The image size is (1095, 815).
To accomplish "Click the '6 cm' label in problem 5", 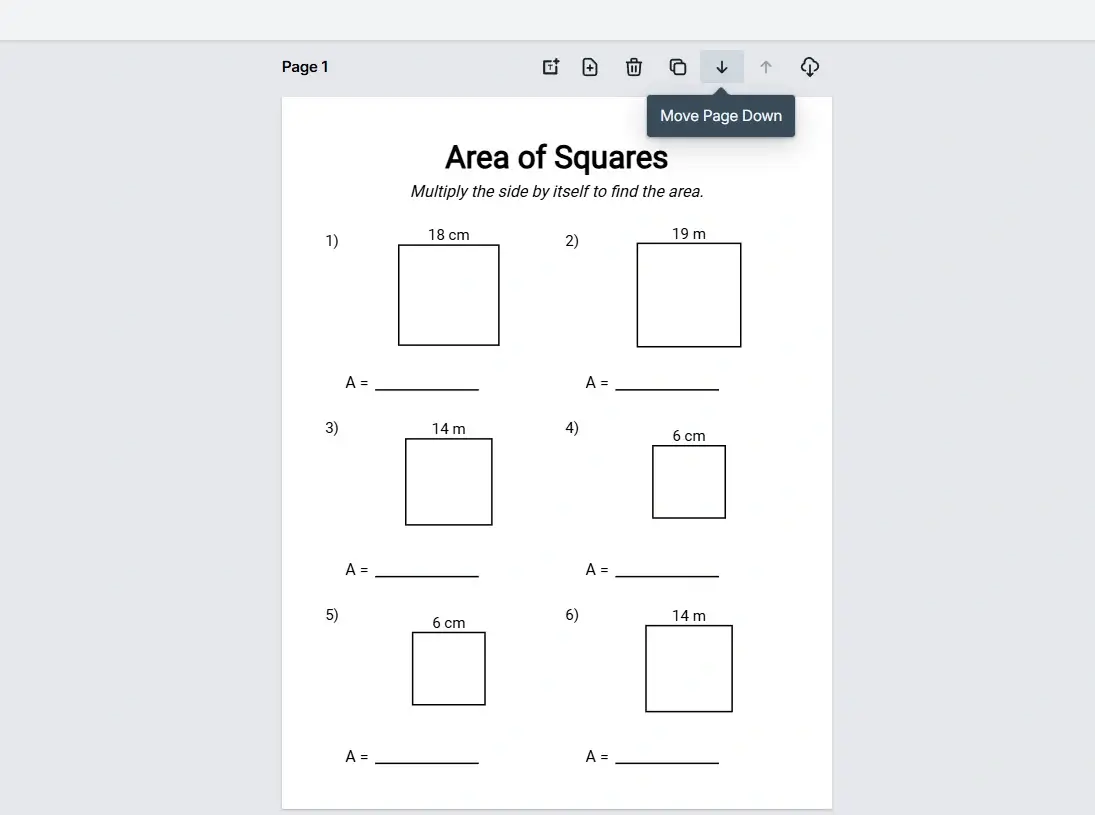I will (x=449, y=623).
